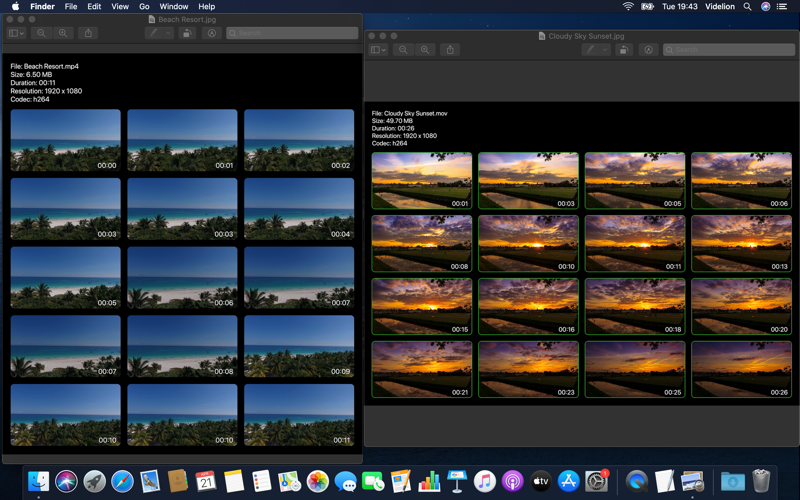Open sidebar view dropdown in Cloudy Sky Sunset

(378, 49)
